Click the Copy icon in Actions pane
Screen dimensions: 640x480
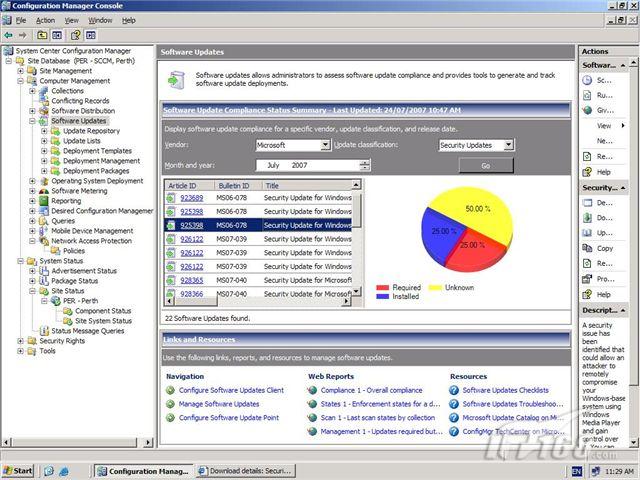[587, 248]
